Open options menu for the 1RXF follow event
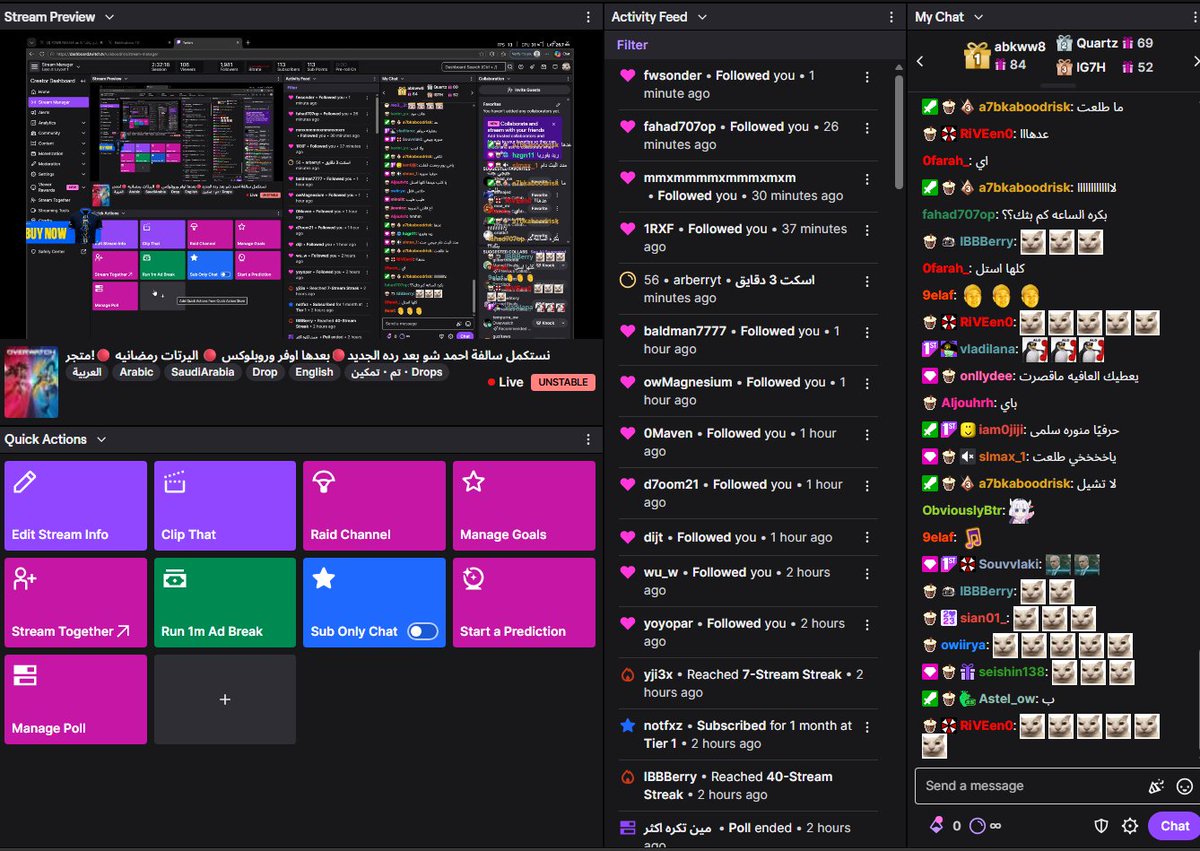1200x851 pixels. click(x=867, y=229)
